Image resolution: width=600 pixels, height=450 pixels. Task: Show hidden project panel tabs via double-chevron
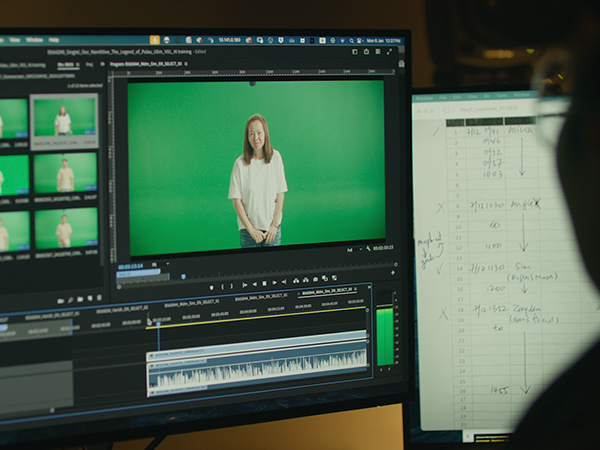point(102,64)
